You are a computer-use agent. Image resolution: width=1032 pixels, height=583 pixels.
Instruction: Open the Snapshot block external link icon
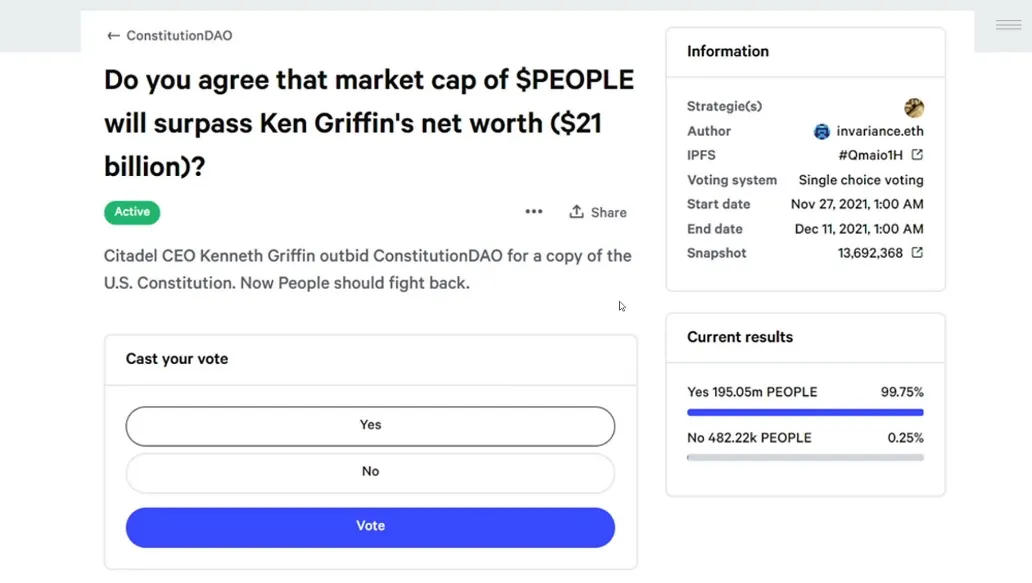(x=917, y=253)
